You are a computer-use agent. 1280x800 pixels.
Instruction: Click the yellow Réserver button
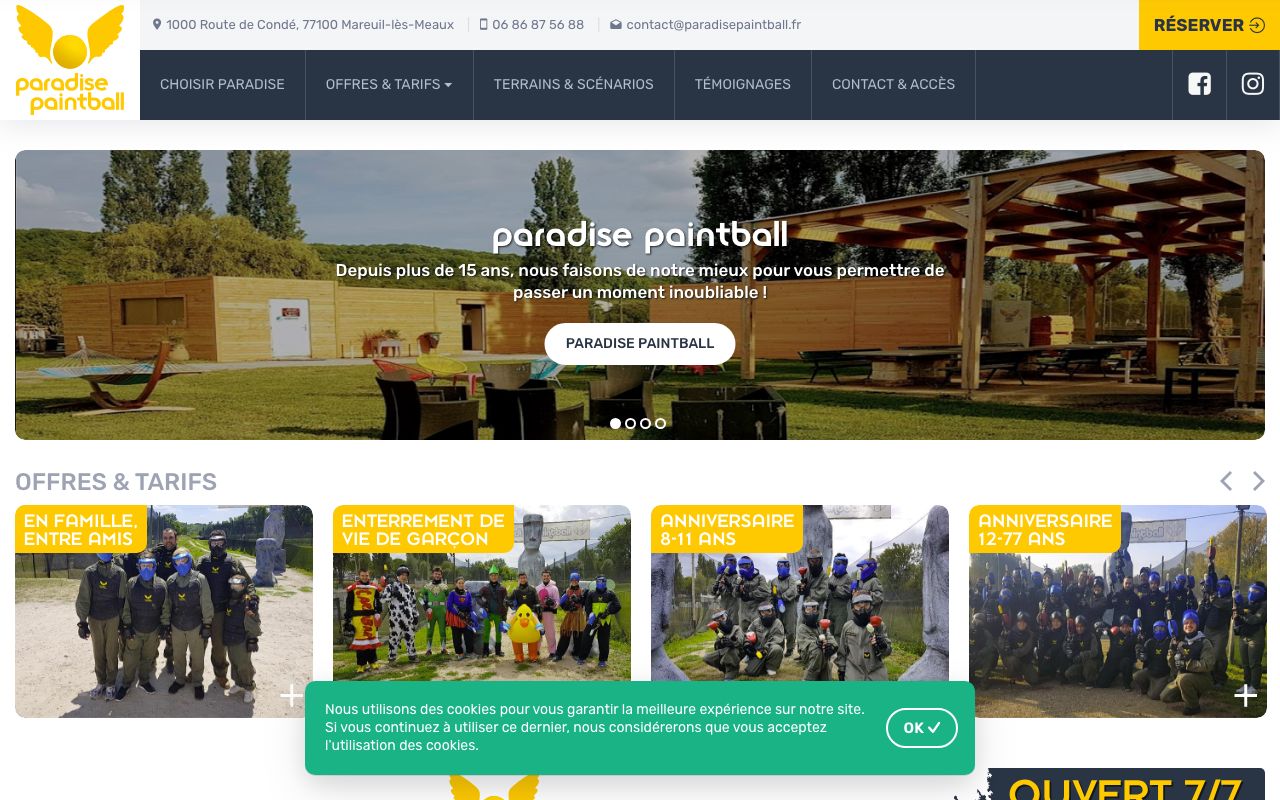(x=1209, y=25)
